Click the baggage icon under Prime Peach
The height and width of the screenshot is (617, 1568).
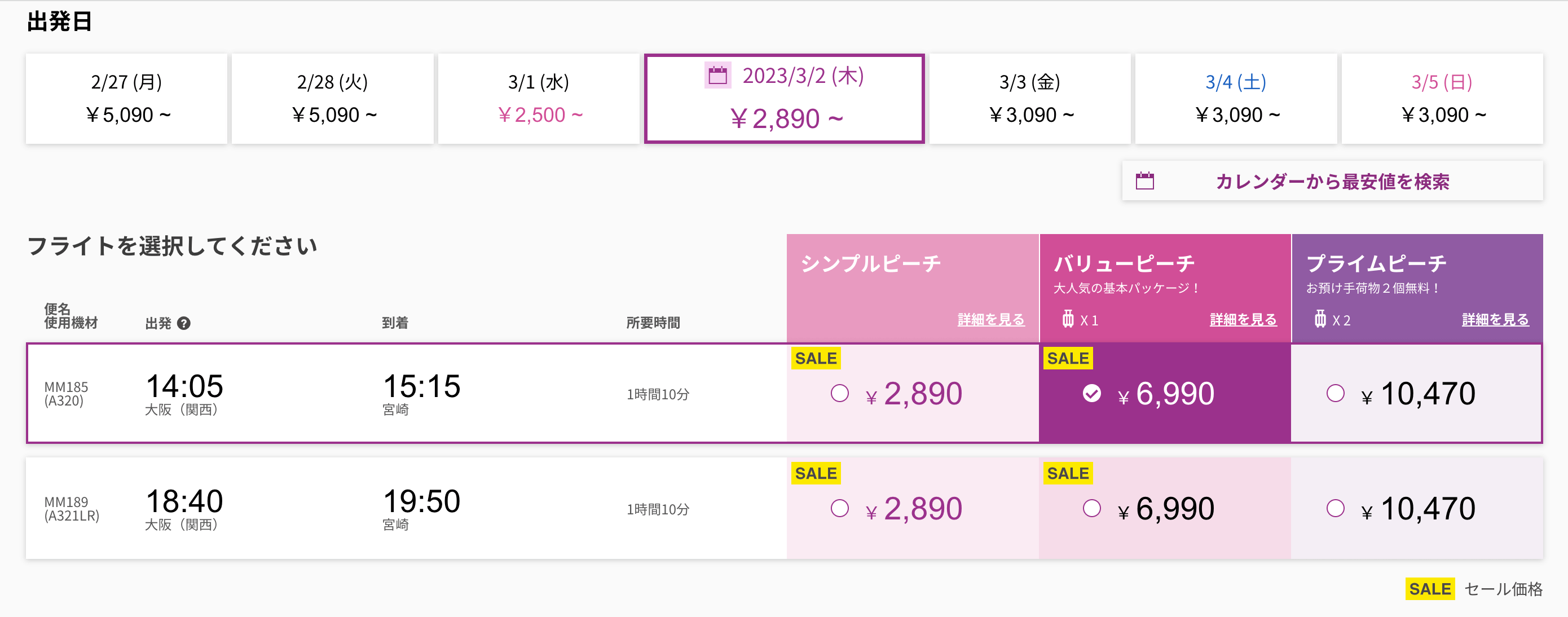(1320, 319)
